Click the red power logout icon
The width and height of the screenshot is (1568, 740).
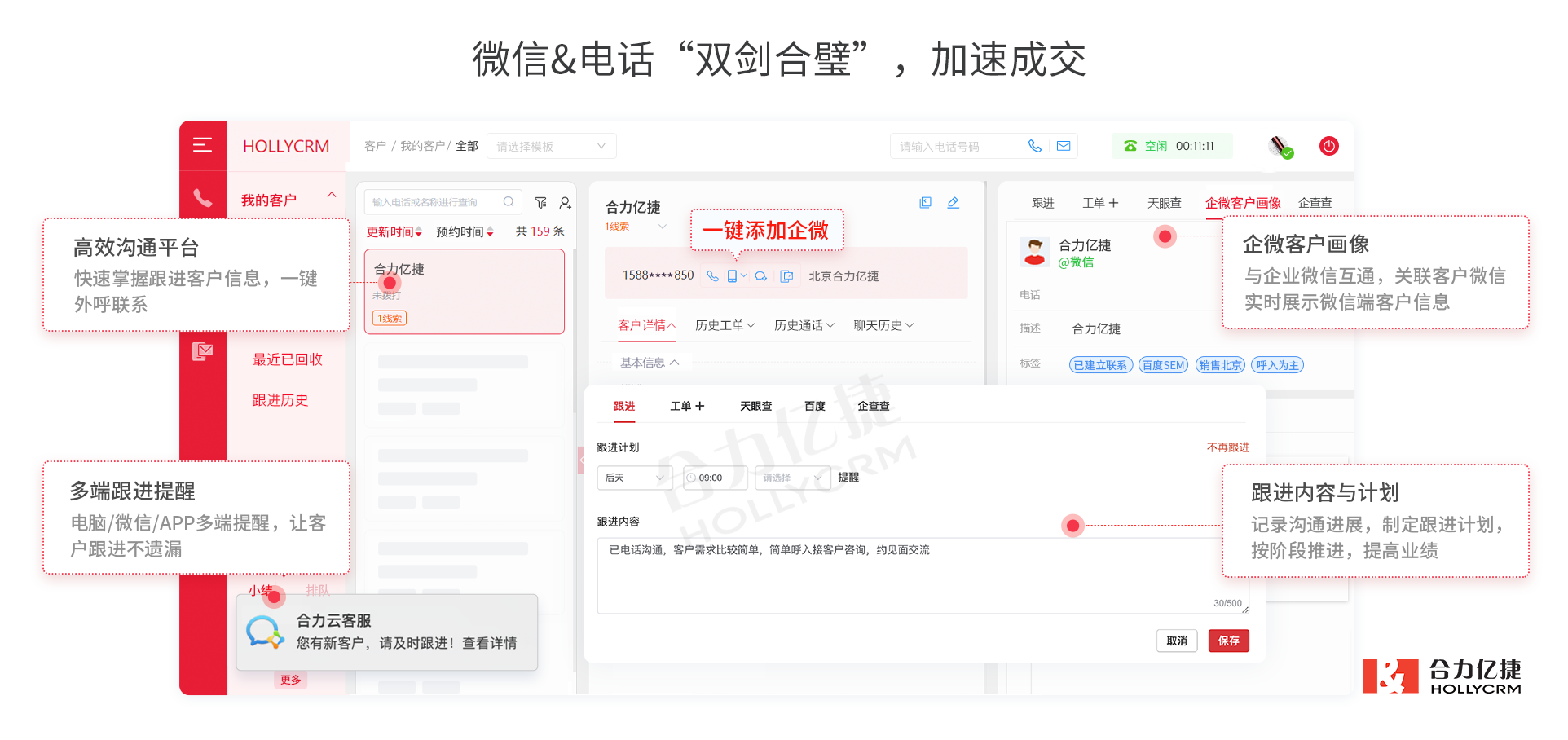pyautogui.click(x=1328, y=146)
